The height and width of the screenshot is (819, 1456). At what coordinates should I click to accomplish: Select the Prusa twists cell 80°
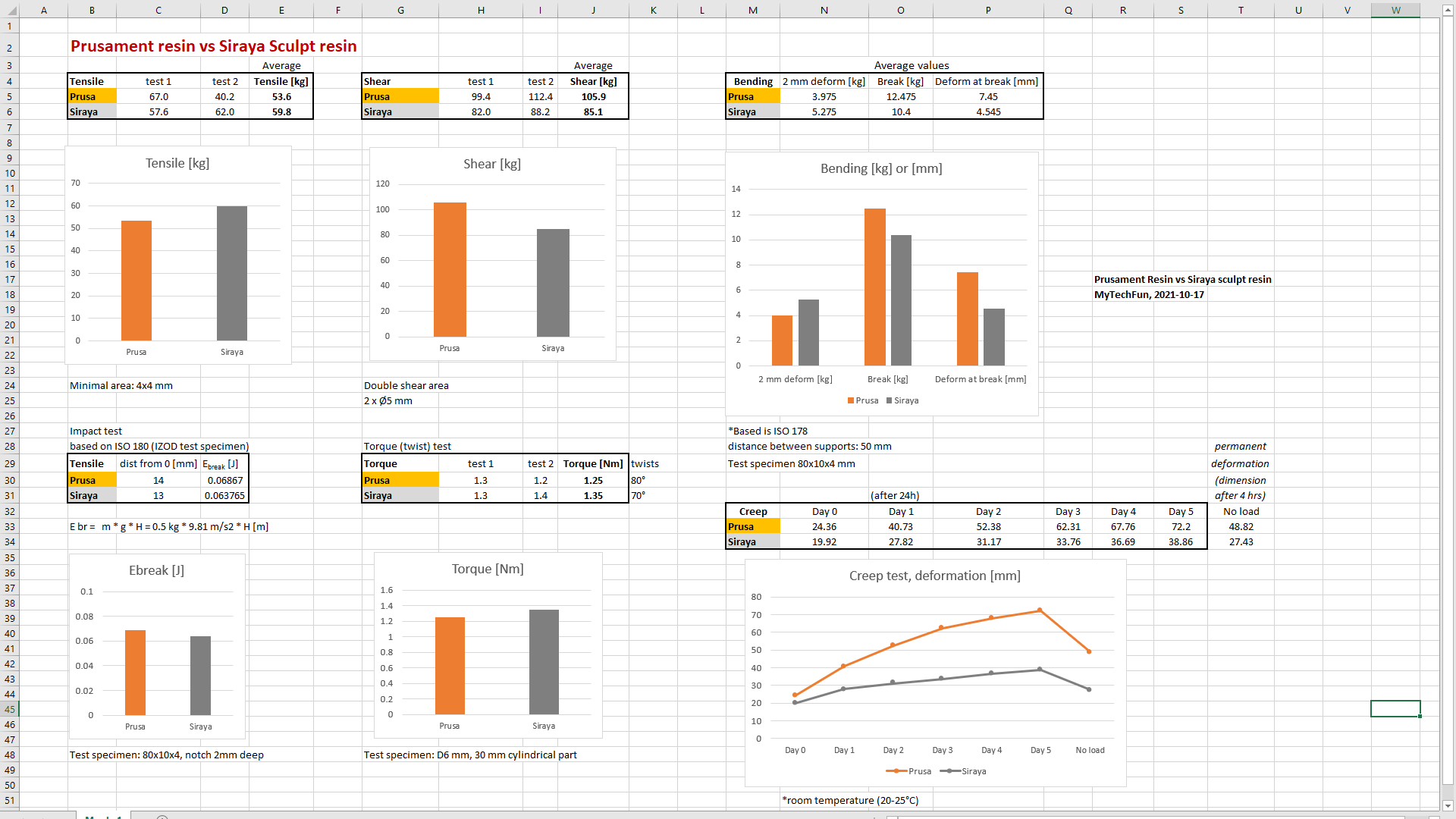pos(639,480)
